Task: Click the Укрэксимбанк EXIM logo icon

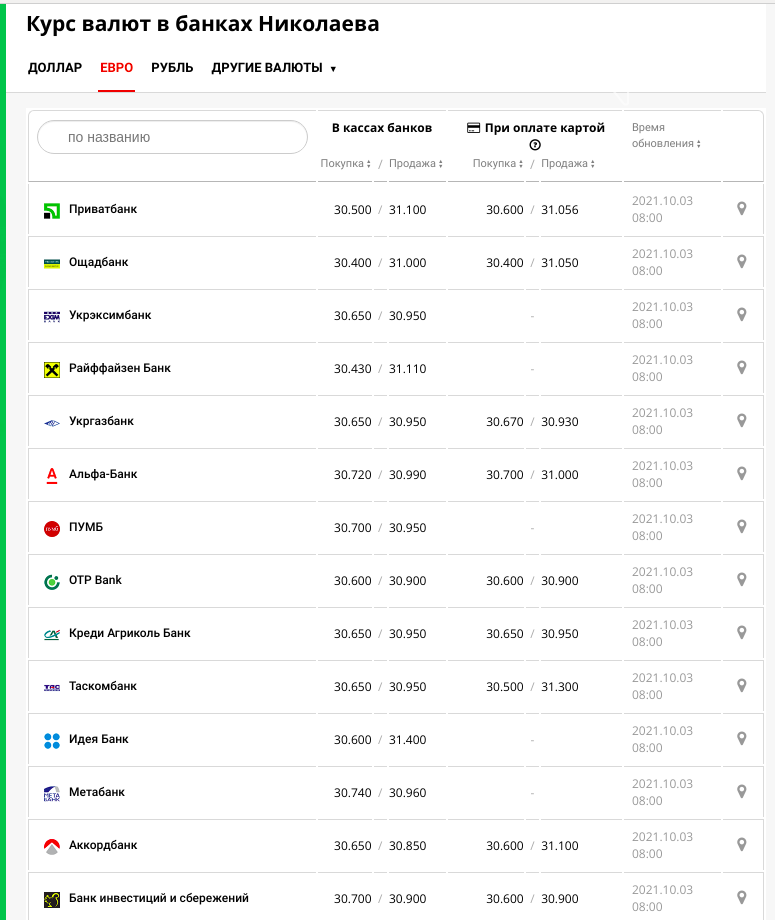Action: point(52,317)
